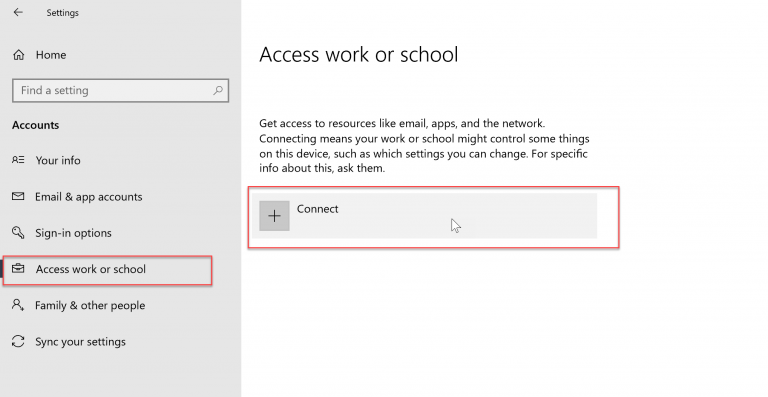
Task: Click the Family person-plus icon
Action: [x=18, y=305]
